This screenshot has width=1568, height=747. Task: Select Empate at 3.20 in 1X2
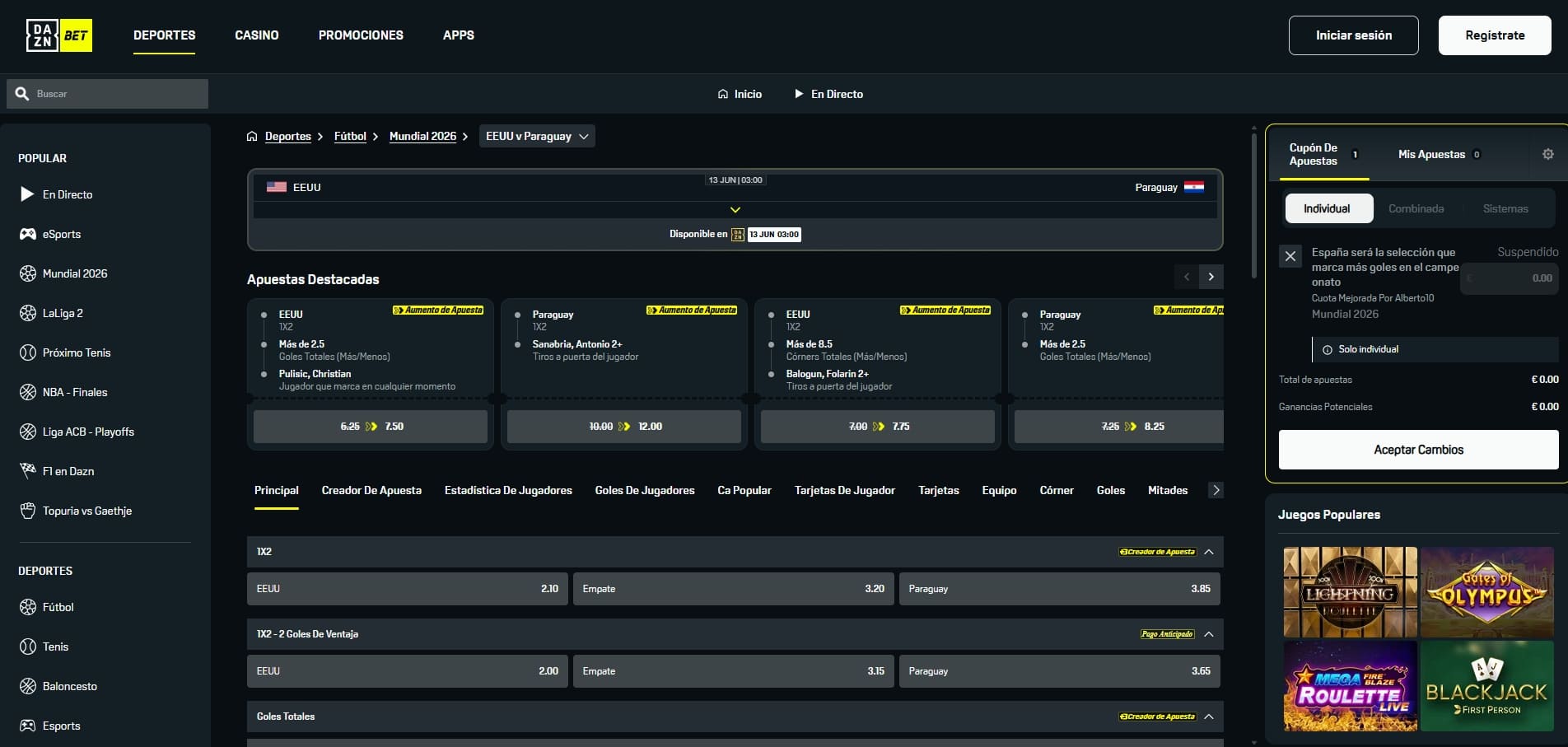coord(734,589)
